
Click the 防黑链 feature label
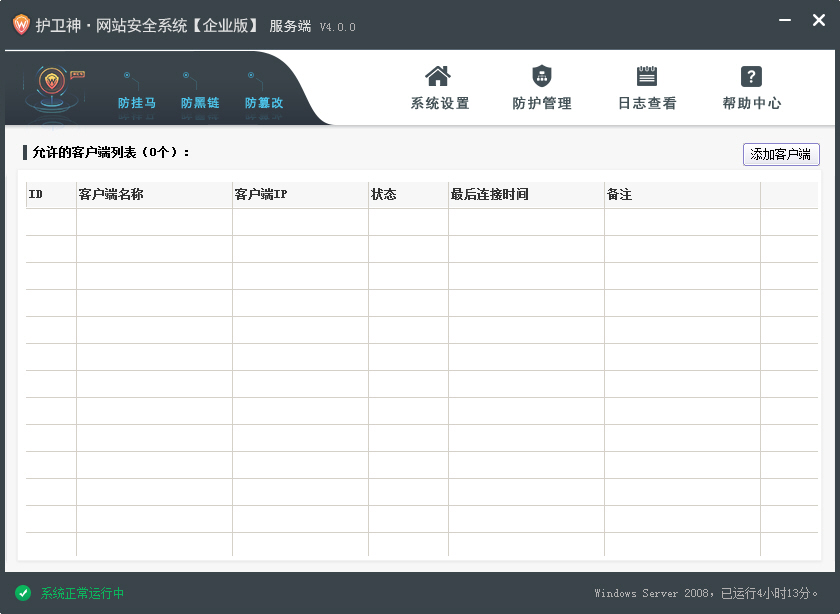coord(200,103)
